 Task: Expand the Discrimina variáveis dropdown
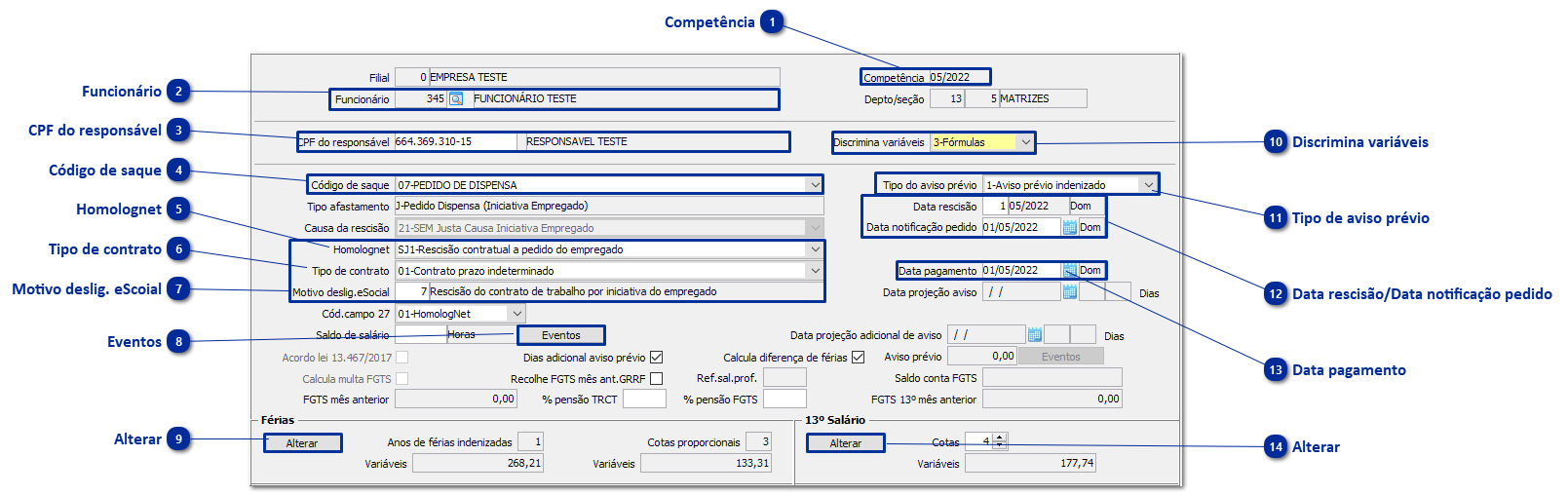[x=1025, y=142]
